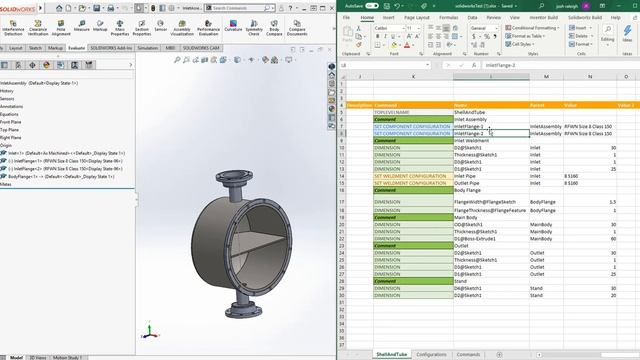Click the Excel Ideas icon
This screenshot has height=360, width=640.
tap(627, 33)
